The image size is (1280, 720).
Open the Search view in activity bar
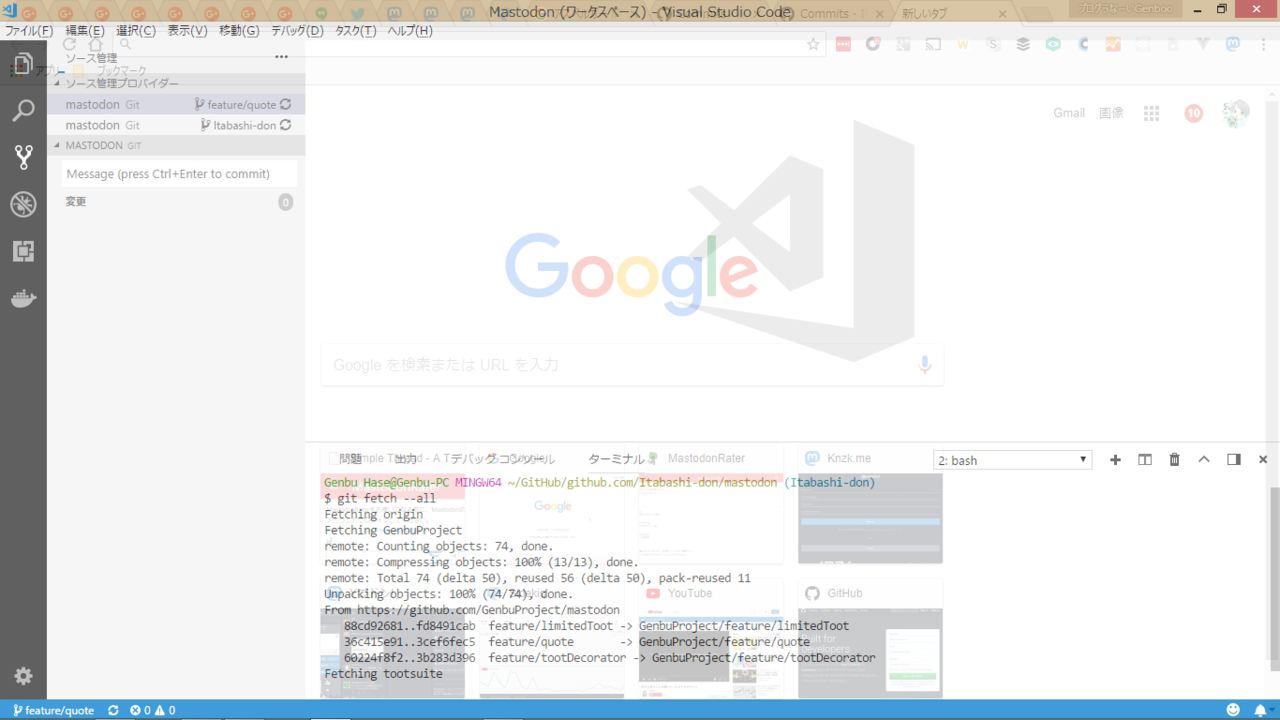click(23, 110)
